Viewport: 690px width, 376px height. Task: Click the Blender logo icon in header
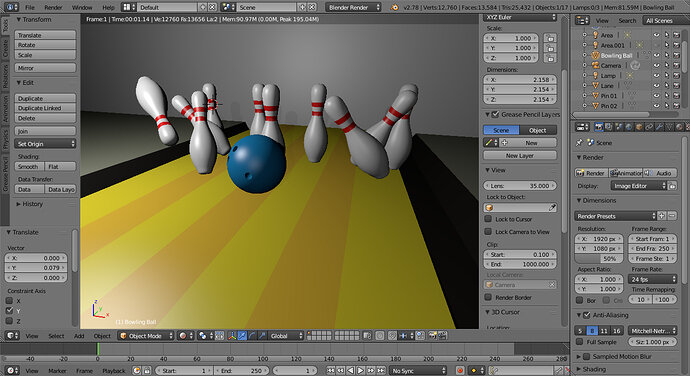[x=395, y=7]
